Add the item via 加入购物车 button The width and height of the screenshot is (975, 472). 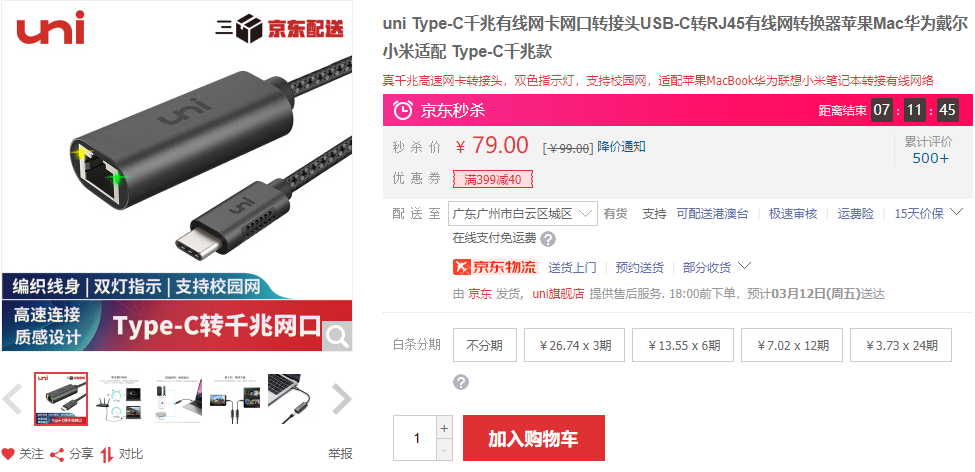tap(534, 438)
